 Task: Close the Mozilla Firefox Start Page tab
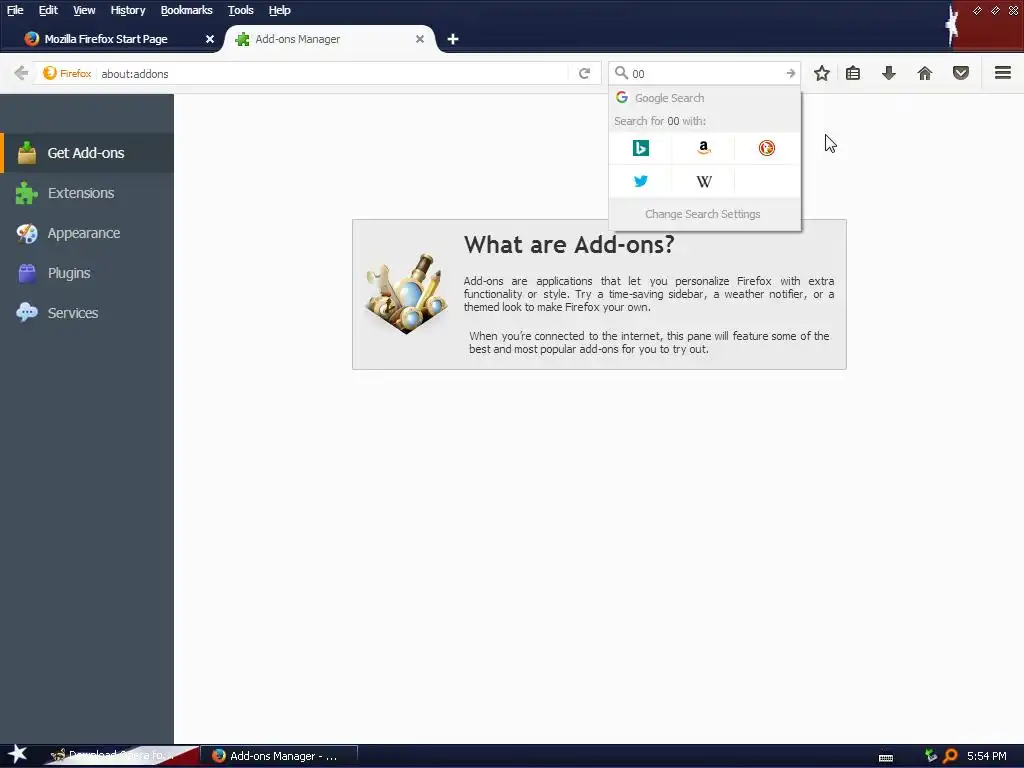click(x=210, y=39)
